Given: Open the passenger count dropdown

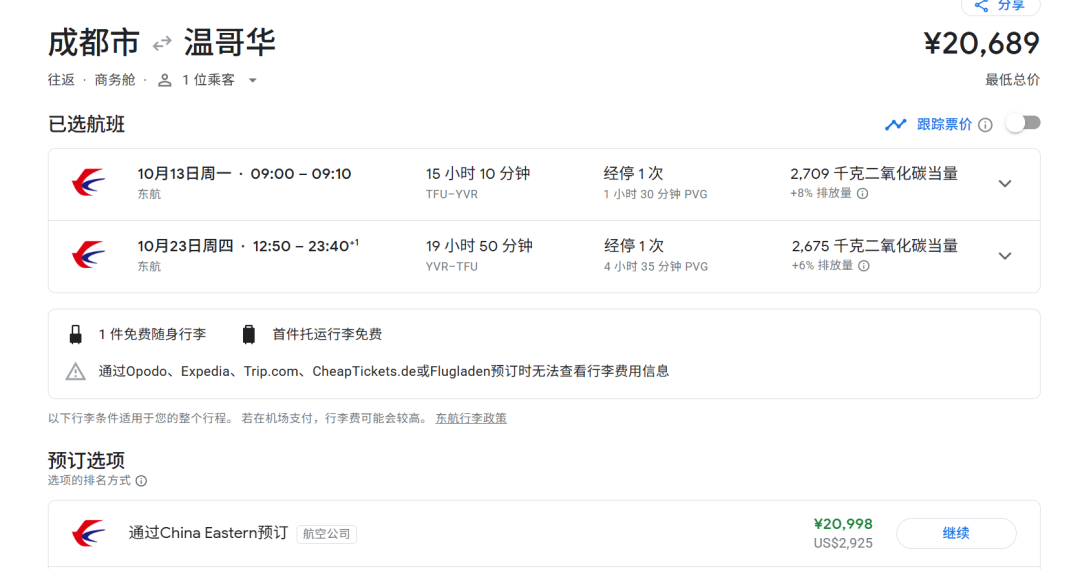Looking at the screenshot, I should [252, 80].
